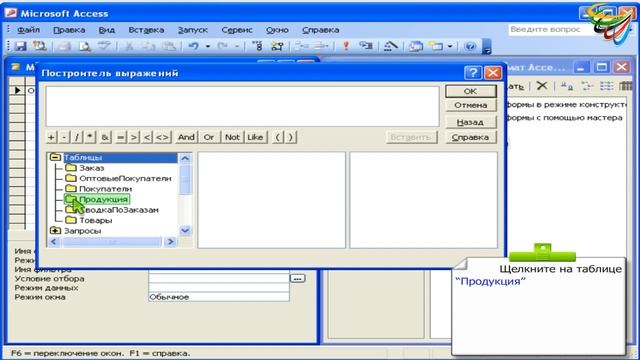
Task: Insert the equals operator button
Action: [120, 137]
